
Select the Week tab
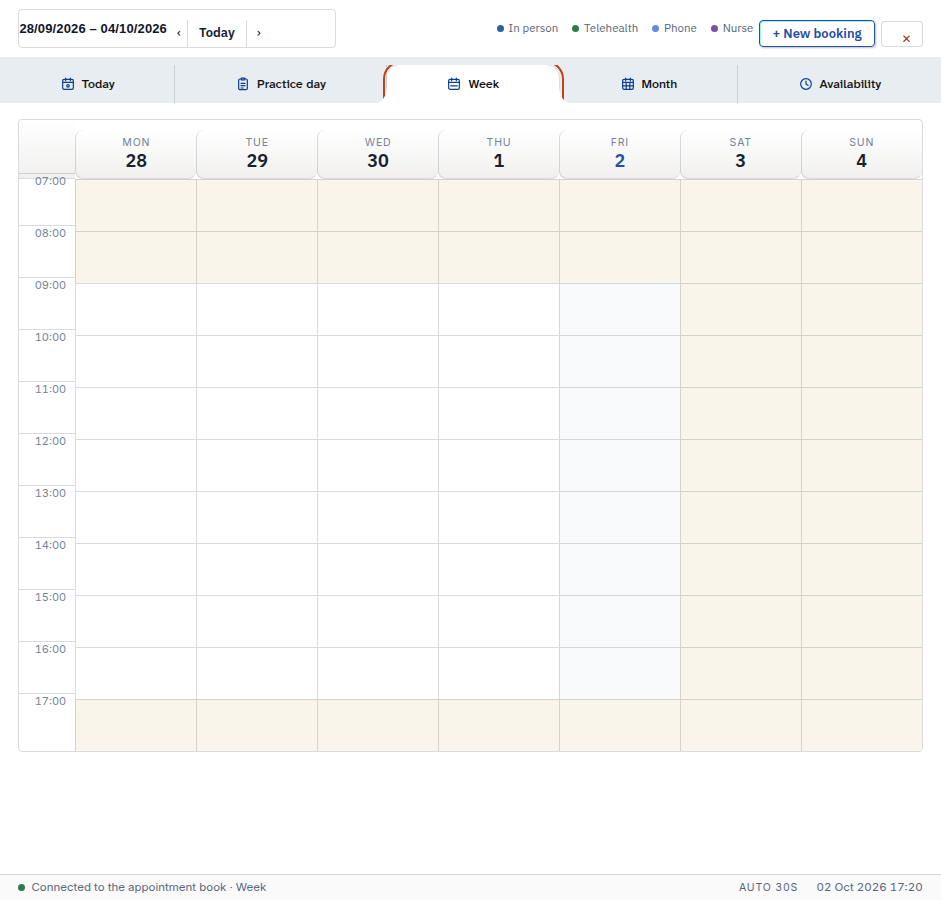tap(474, 84)
